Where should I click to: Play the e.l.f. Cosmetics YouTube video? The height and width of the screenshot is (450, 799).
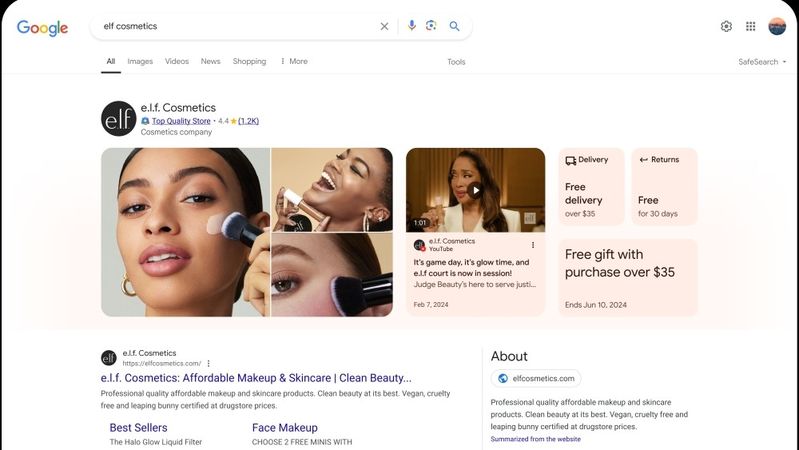tap(475, 190)
